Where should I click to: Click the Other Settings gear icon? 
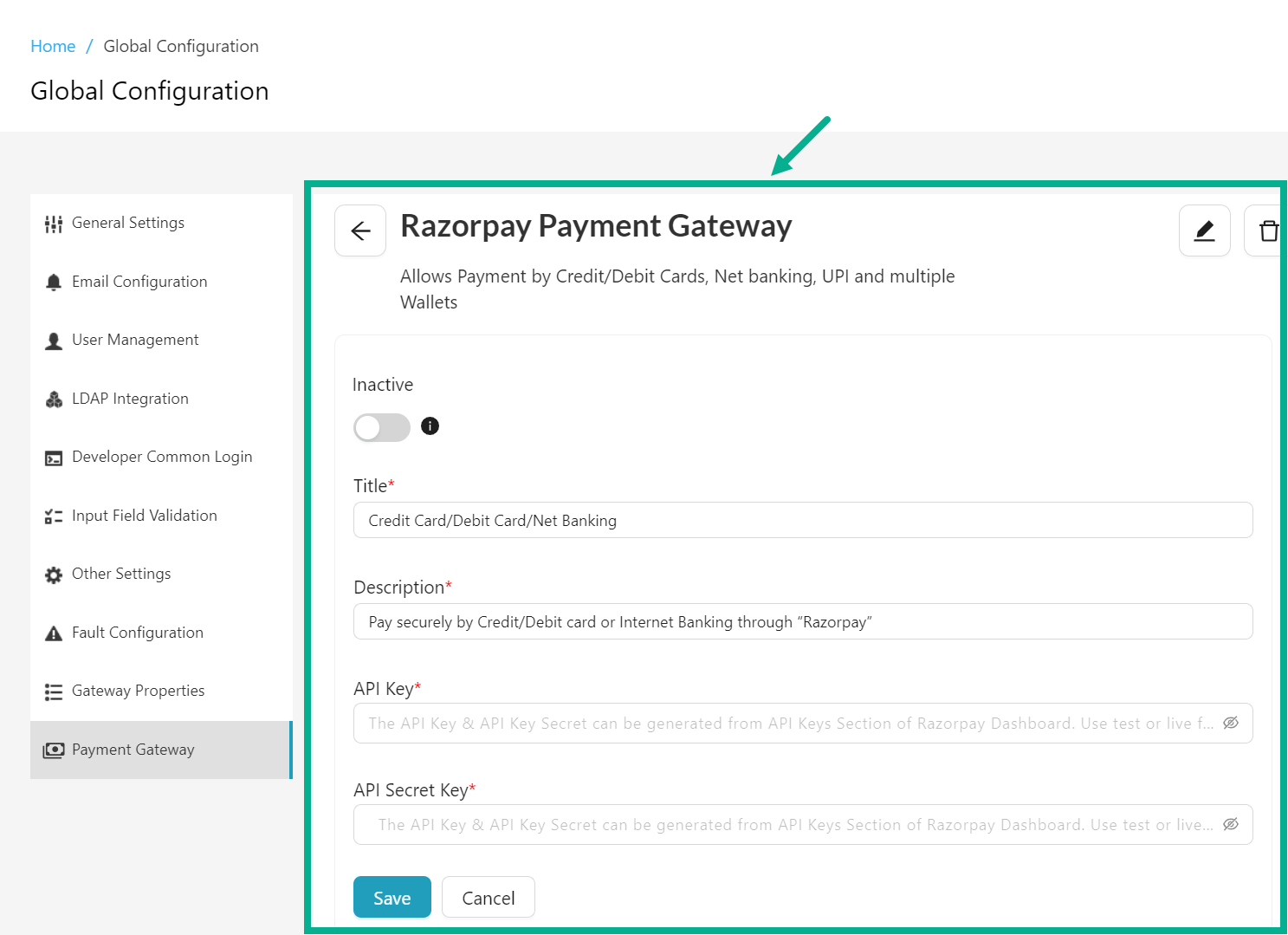click(x=53, y=574)
